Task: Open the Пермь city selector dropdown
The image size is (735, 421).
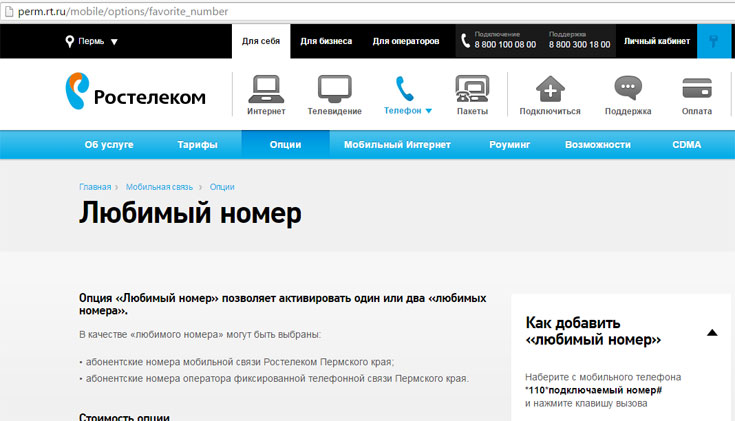Action: (x=92, y=42)
